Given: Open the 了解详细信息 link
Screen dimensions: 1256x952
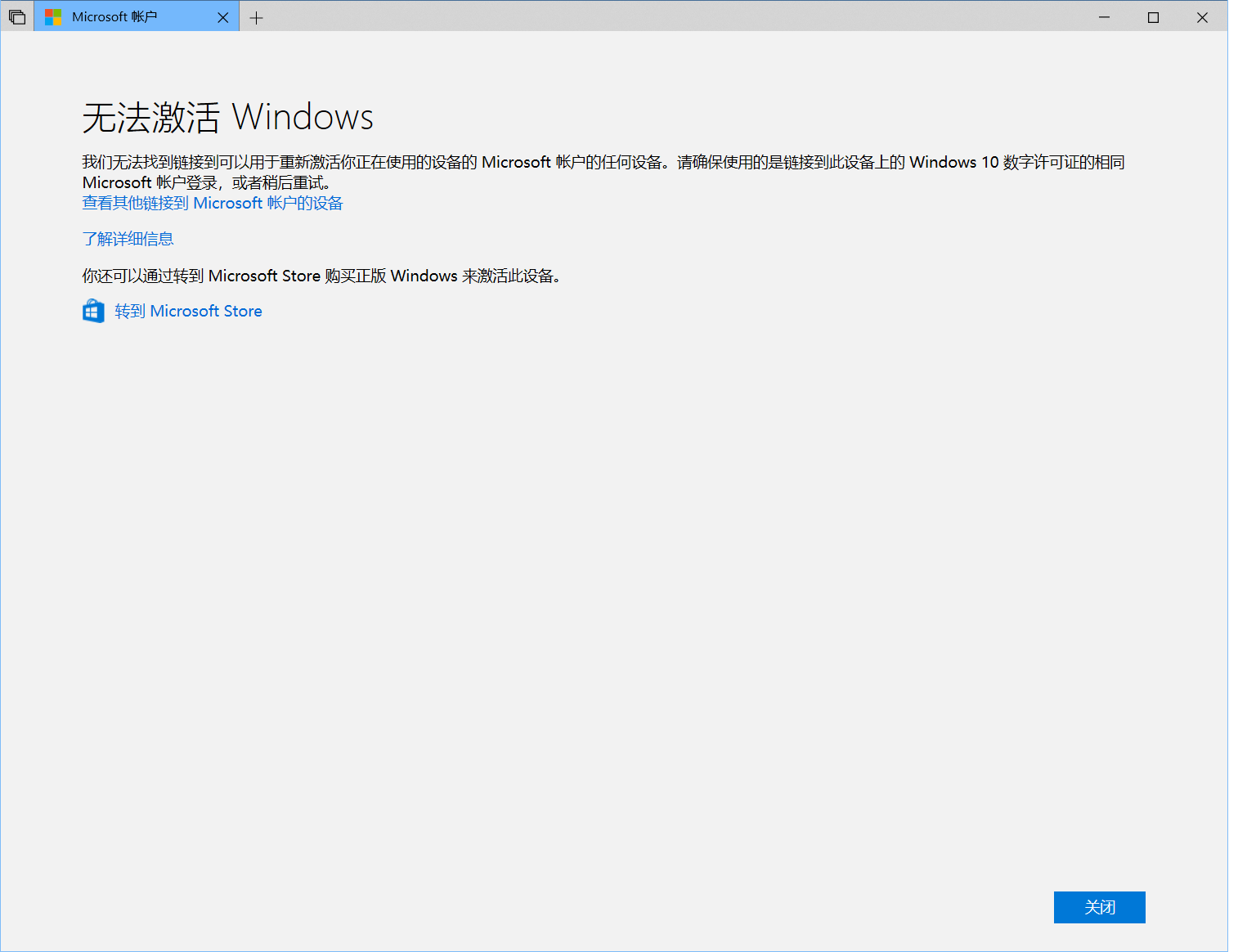Looking at the screenshot, I should click(128, 239).
